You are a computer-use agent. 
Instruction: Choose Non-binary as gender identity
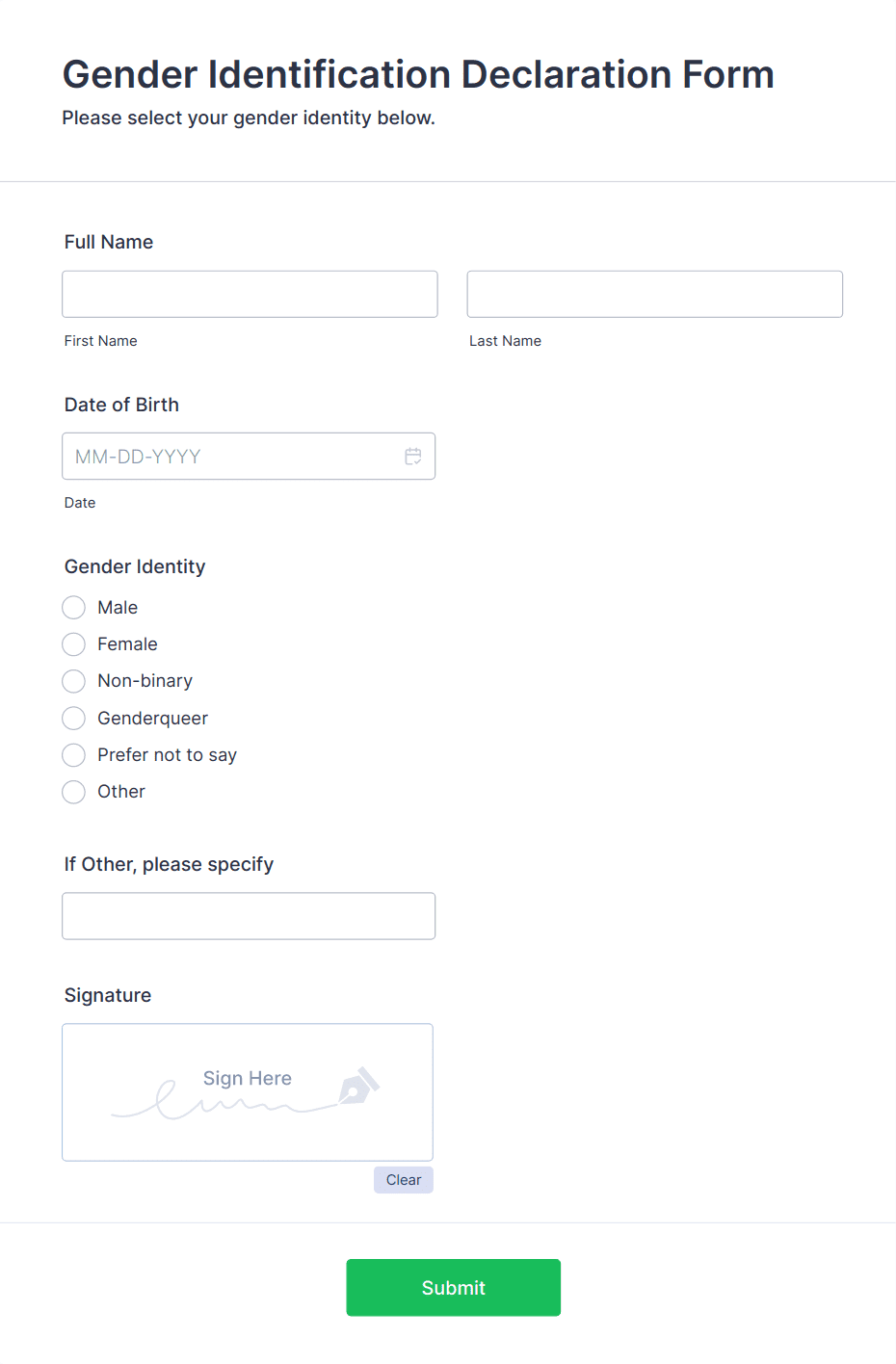click(x=73, y=681)
